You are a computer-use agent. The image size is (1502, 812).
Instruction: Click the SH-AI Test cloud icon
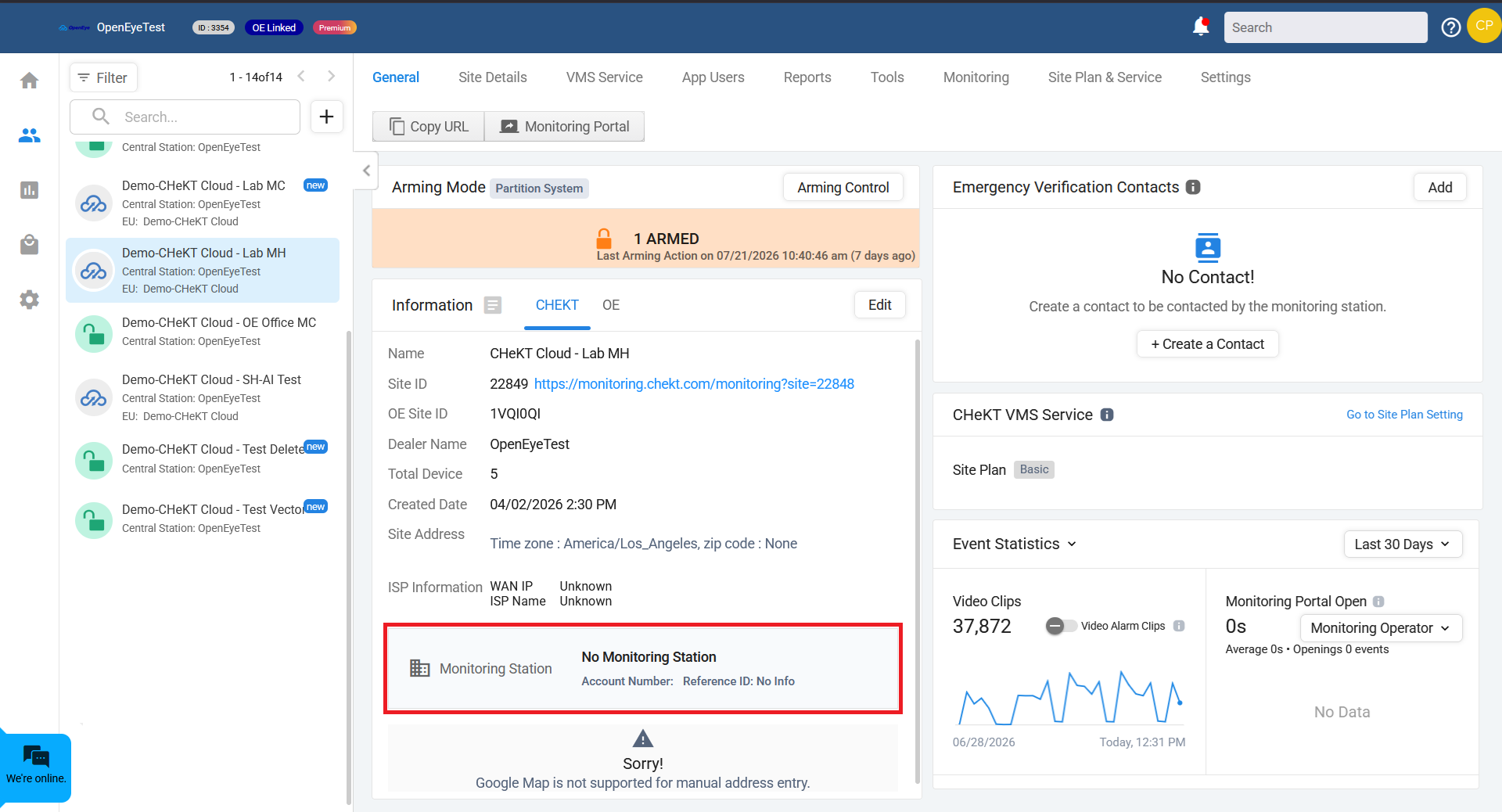click(x=94, y=397)
